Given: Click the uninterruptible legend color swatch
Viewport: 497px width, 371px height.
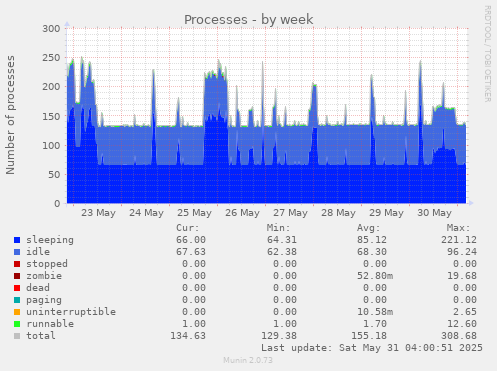Looking at the screenshot, I should [x=17, y=312].
